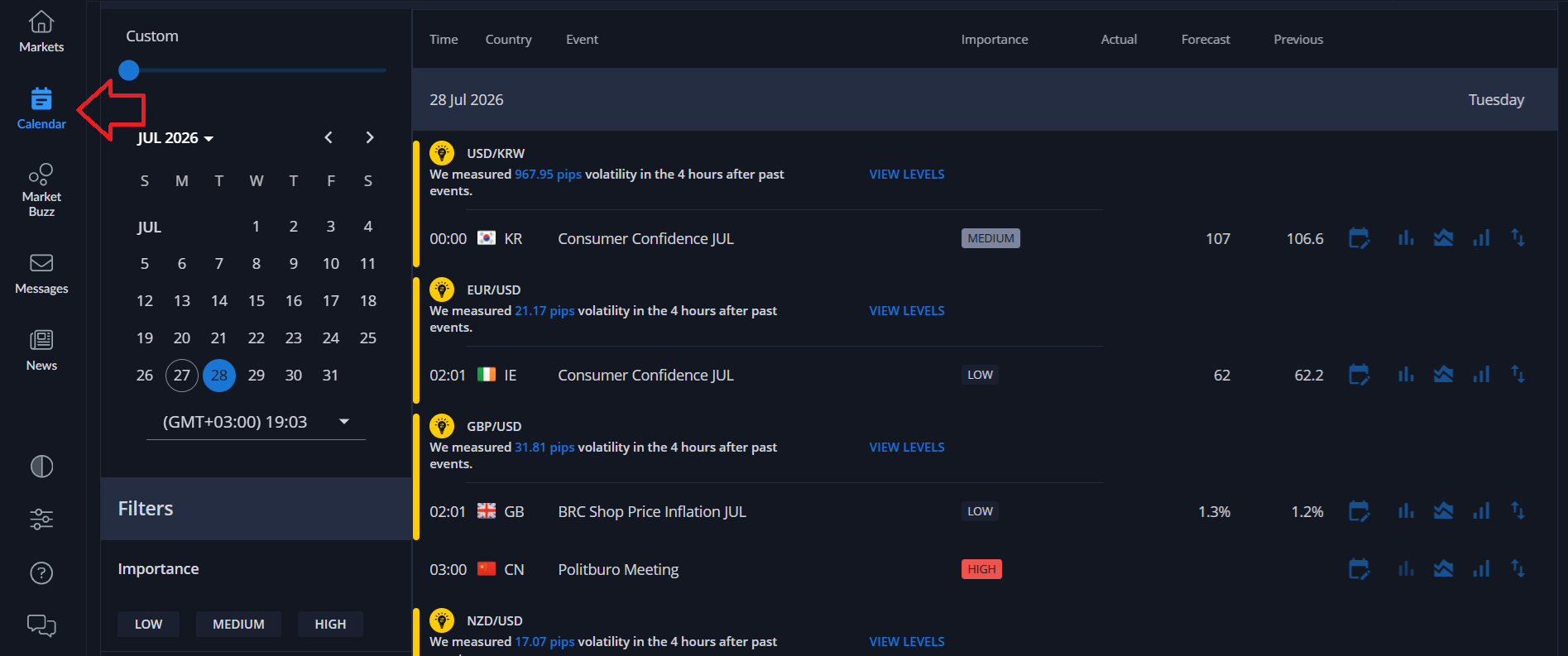Click the 21.17 pips link
Viewport: 1568px width, 656px height.
pyautogui.click(x=544, y=311)
